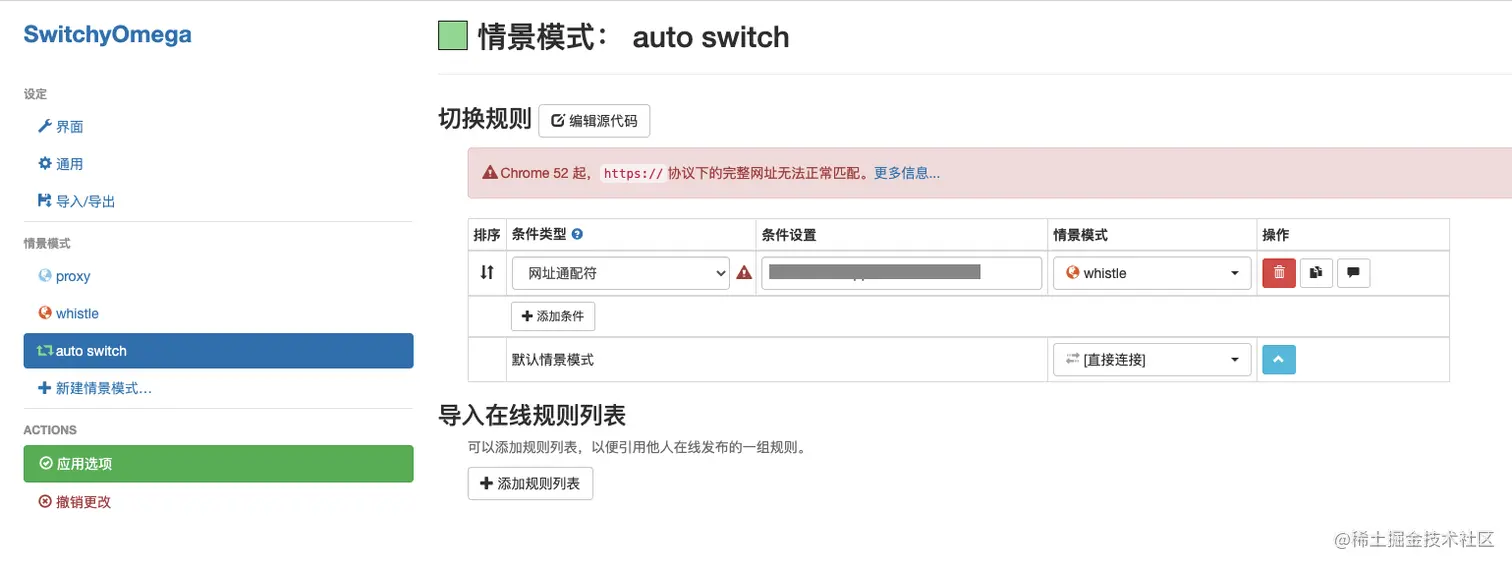
Task: Click the condition type help question icon
Action: [577, 235]
